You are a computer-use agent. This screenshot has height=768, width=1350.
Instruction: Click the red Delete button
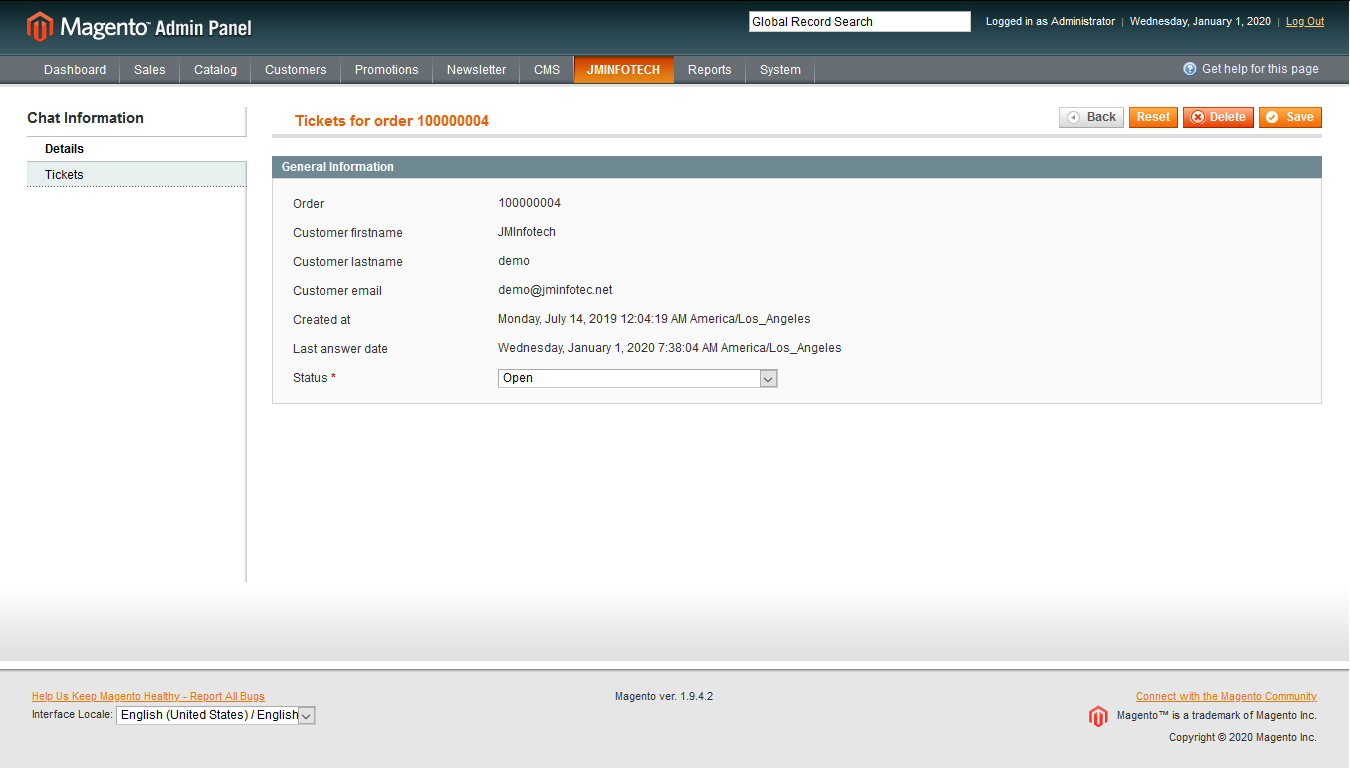(x=1218, y=117)
